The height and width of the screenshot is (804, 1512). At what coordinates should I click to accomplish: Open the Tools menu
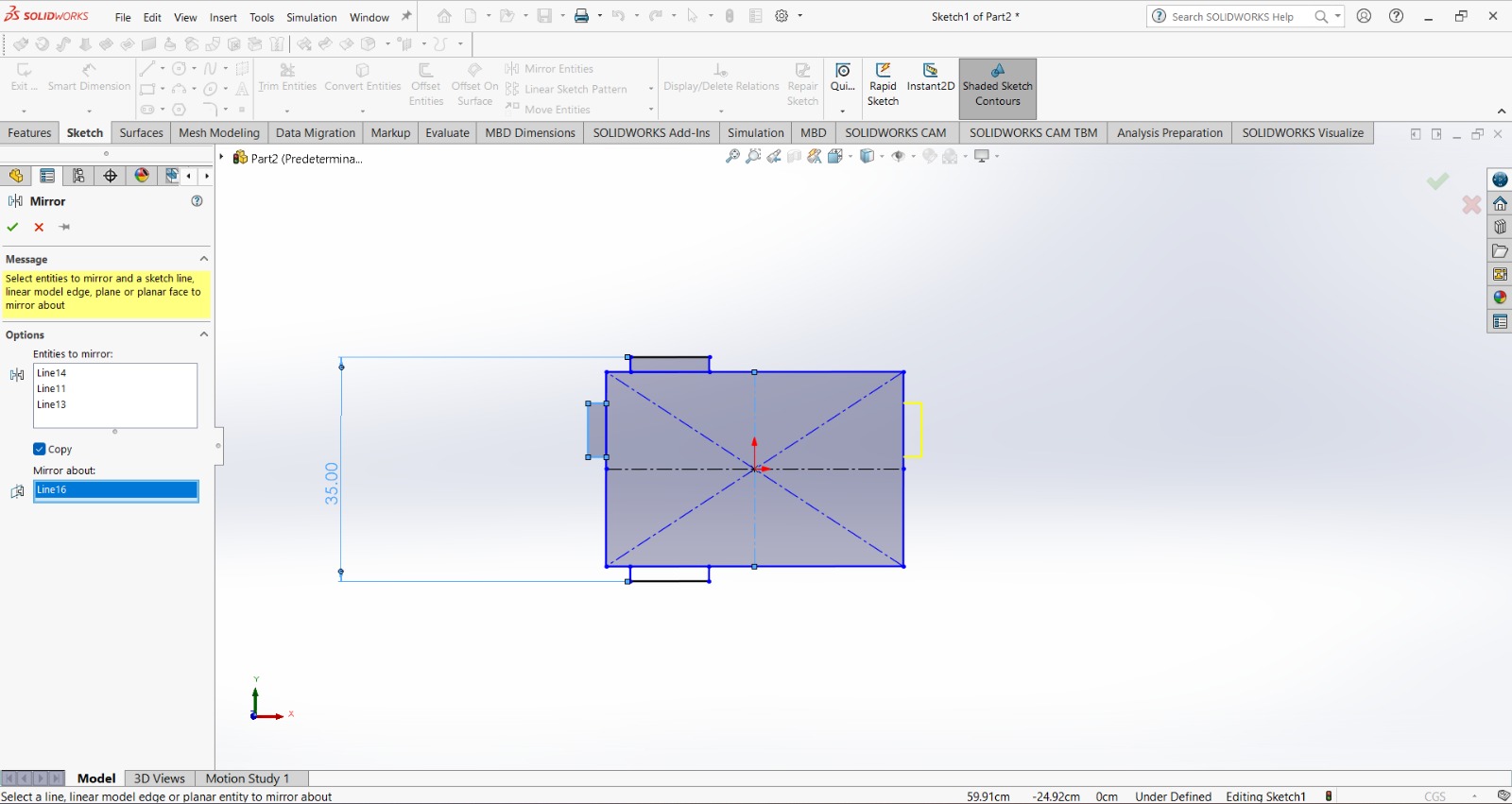[x=262, y=17]
